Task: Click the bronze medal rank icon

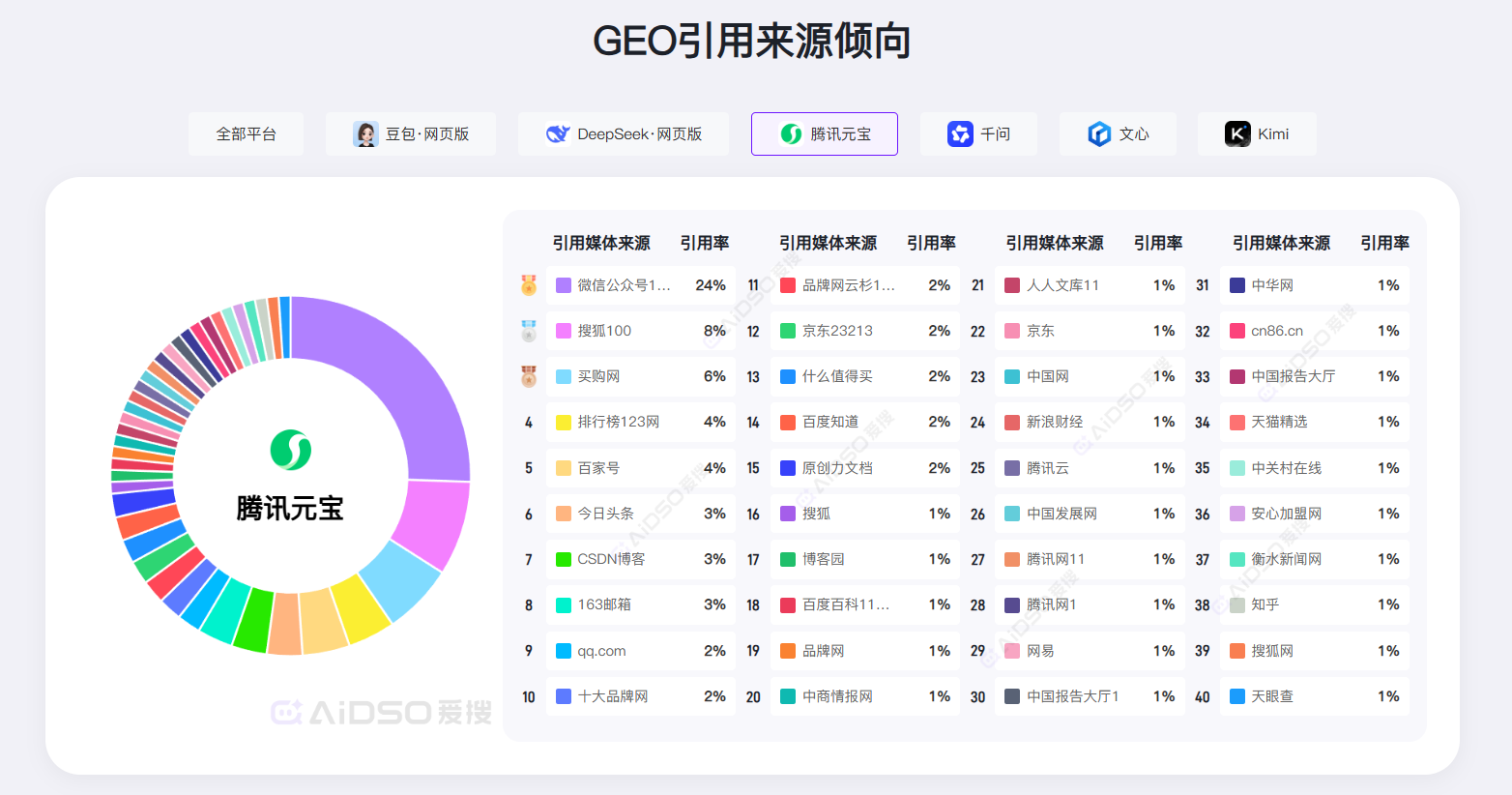Action: click(529, 376)
